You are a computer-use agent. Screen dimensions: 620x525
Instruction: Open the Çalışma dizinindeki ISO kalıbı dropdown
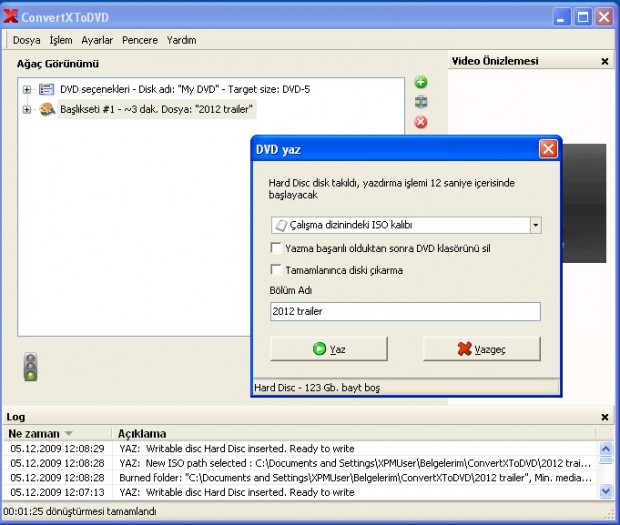point(535,225)
